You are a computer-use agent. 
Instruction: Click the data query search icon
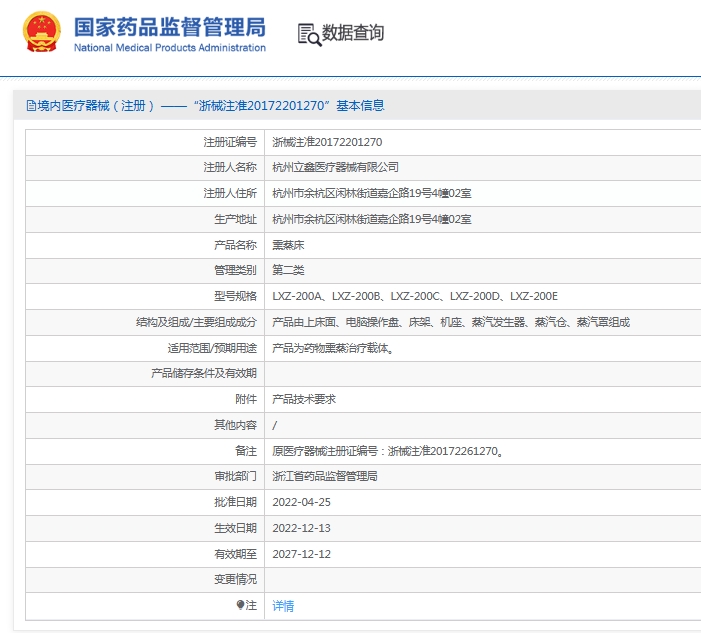(x=309, y=34)
